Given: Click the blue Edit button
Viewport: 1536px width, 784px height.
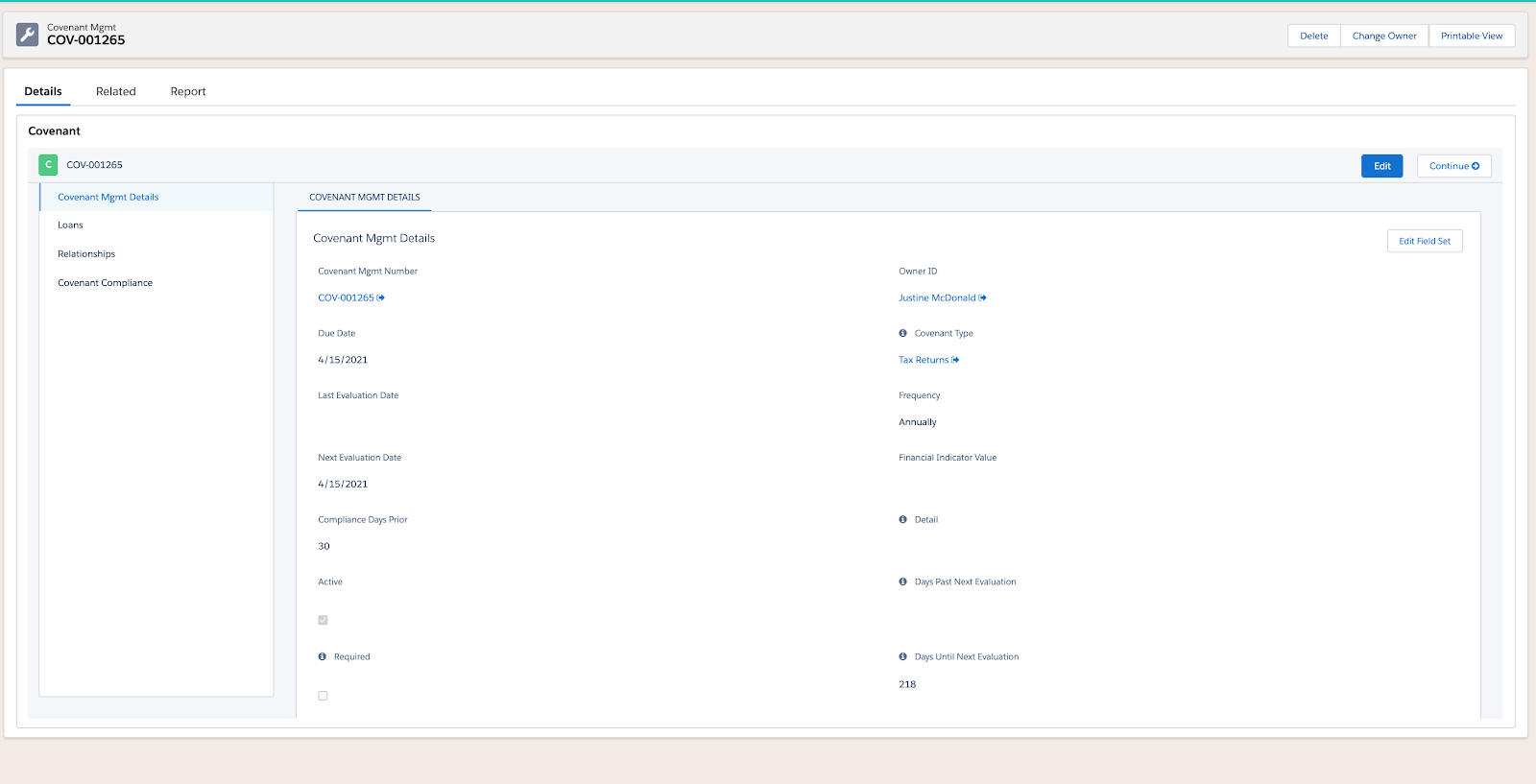Looking at the screenshot, I should (1382, 166).
